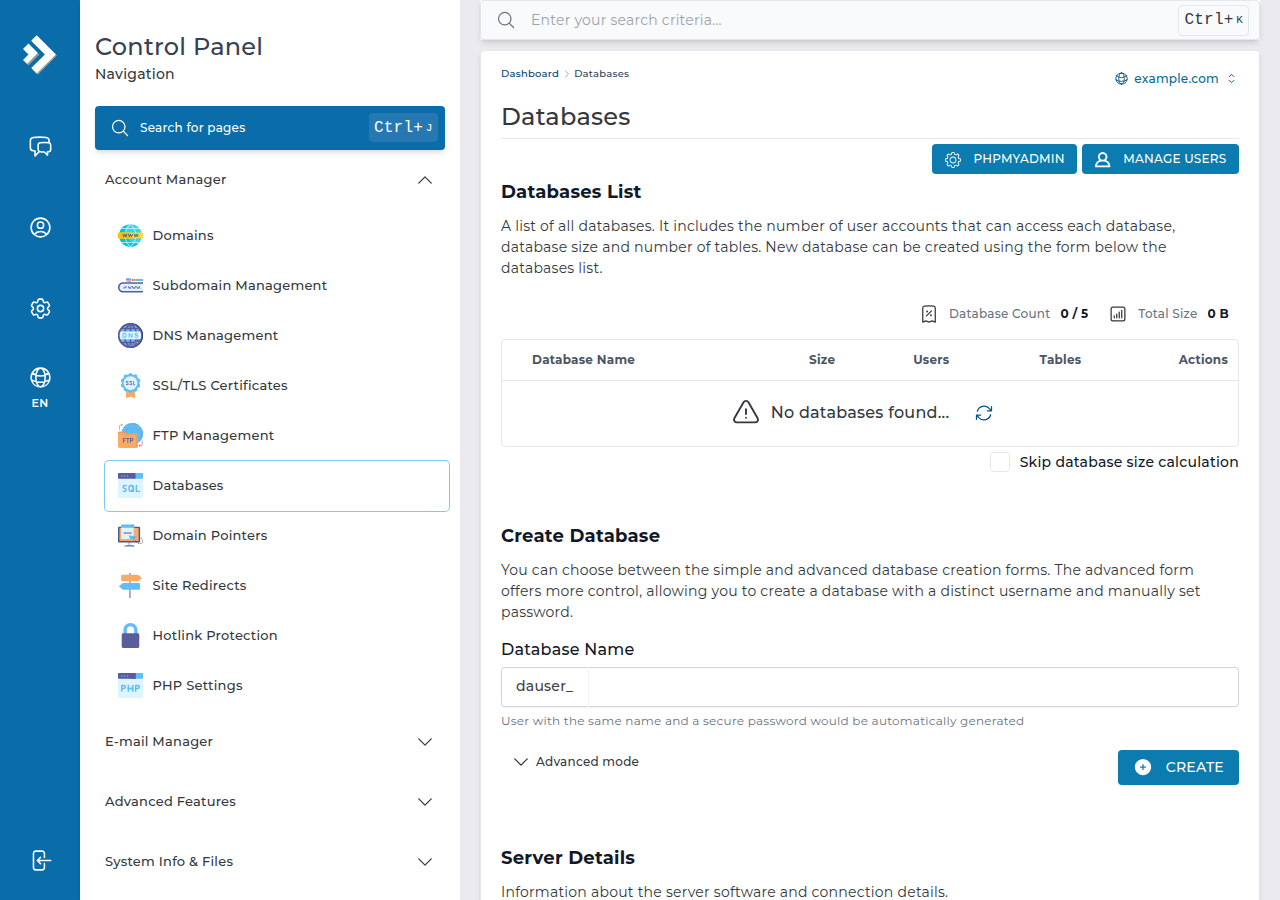Click the DirectAdmin logo icon
Viewport: 1280px width, 900px height.
[x=39, y=54]
